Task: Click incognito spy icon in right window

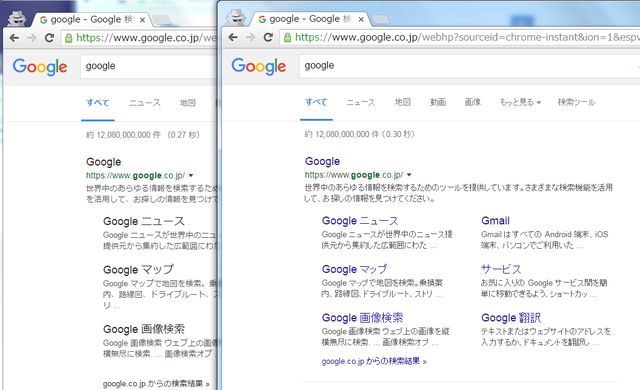Action: pyautogui.click(x=236, y=18)
